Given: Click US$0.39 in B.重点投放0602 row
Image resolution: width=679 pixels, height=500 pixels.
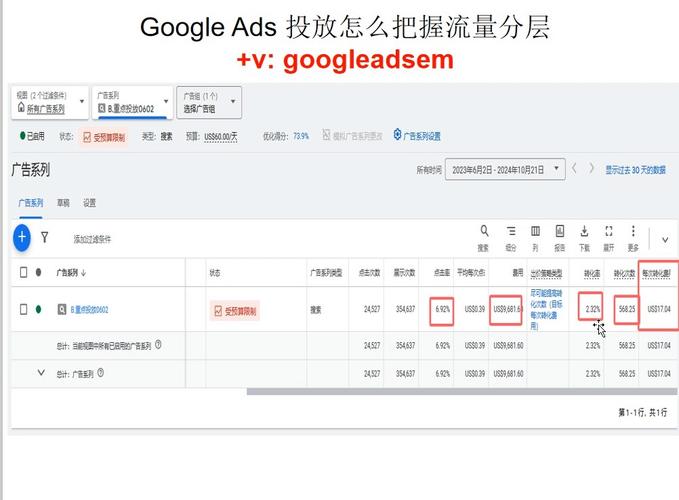Looking at the screenshot, I should click(475, 309).
